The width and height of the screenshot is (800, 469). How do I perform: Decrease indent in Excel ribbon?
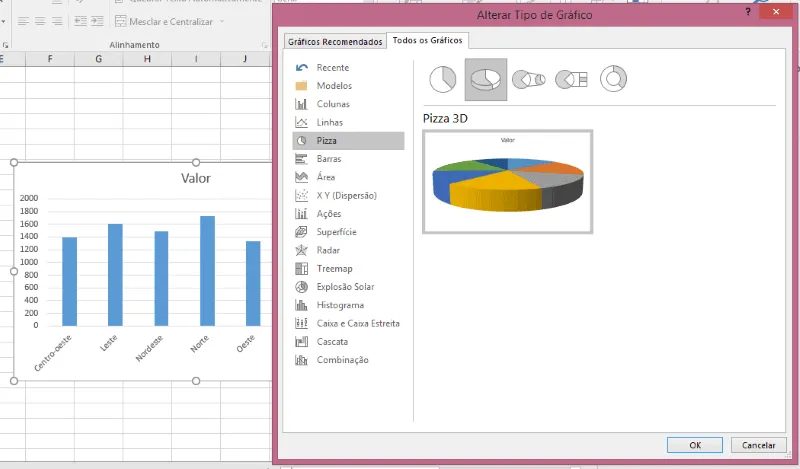tap(80, 21)
